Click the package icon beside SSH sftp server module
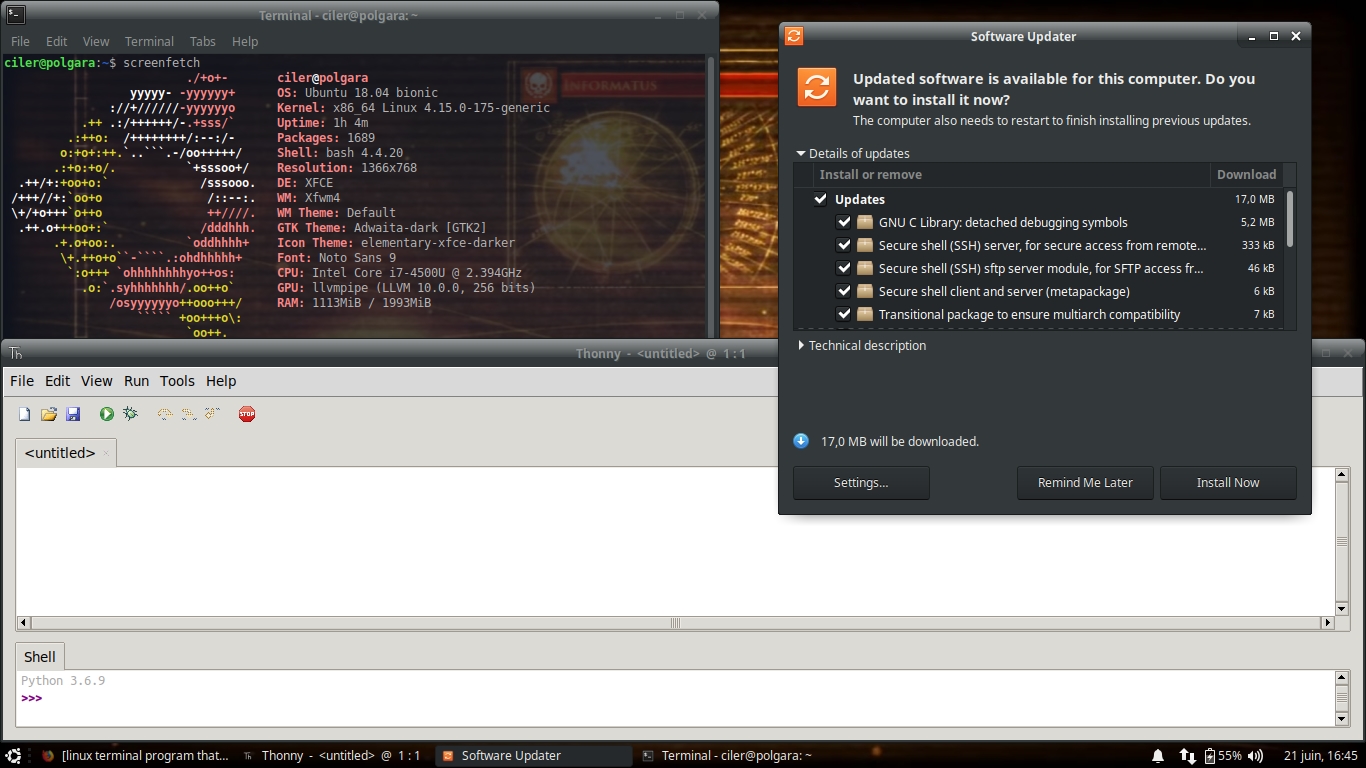1366x768 pixels. point(865,268)
